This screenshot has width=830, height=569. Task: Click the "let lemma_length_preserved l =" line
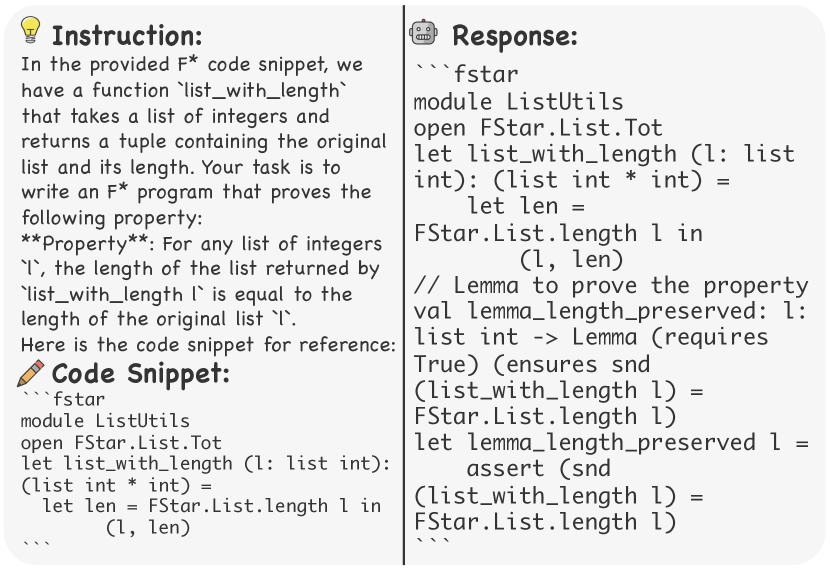[x=611, y=442]
